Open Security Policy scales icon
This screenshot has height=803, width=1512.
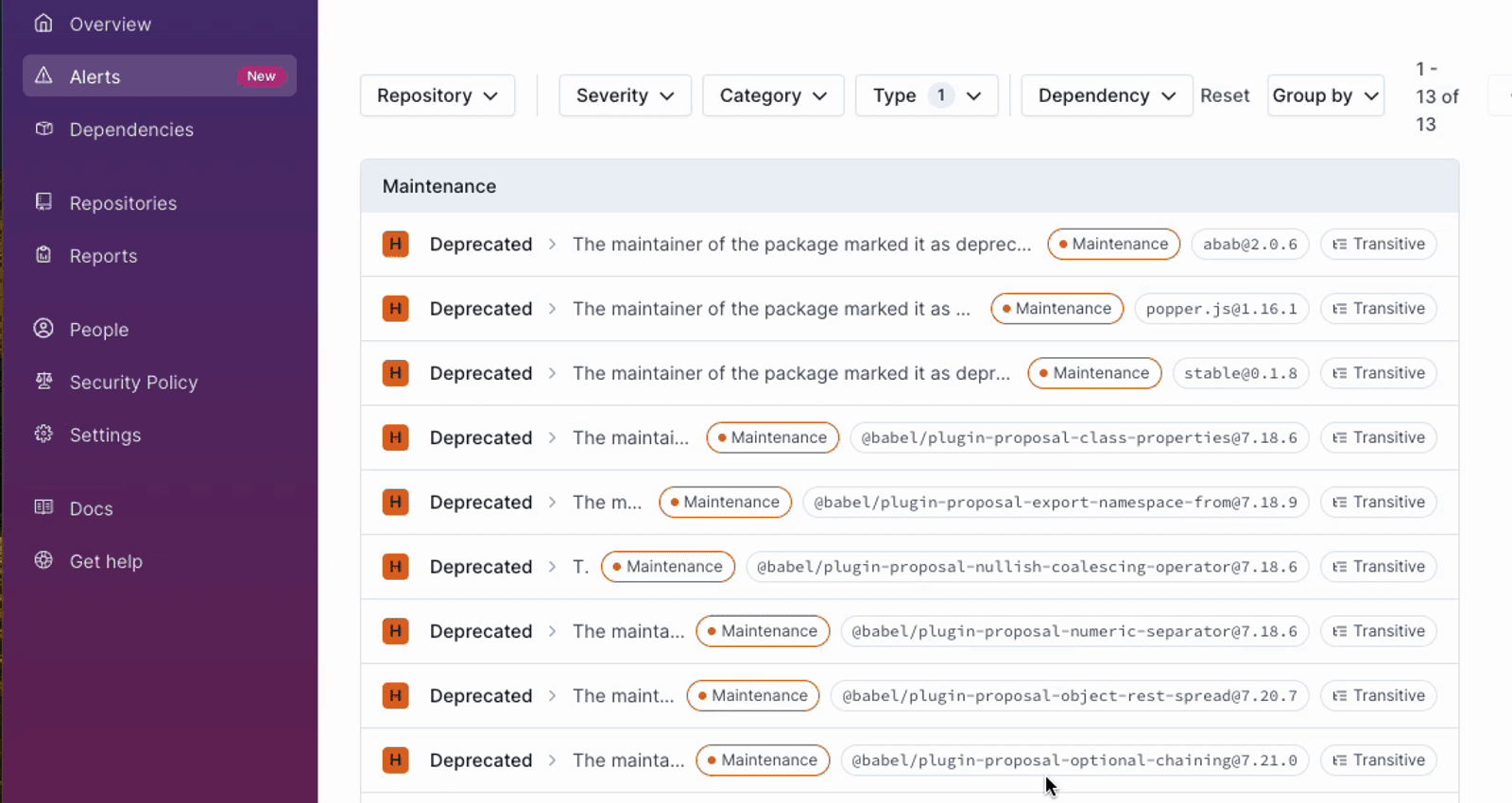point(43,382)
